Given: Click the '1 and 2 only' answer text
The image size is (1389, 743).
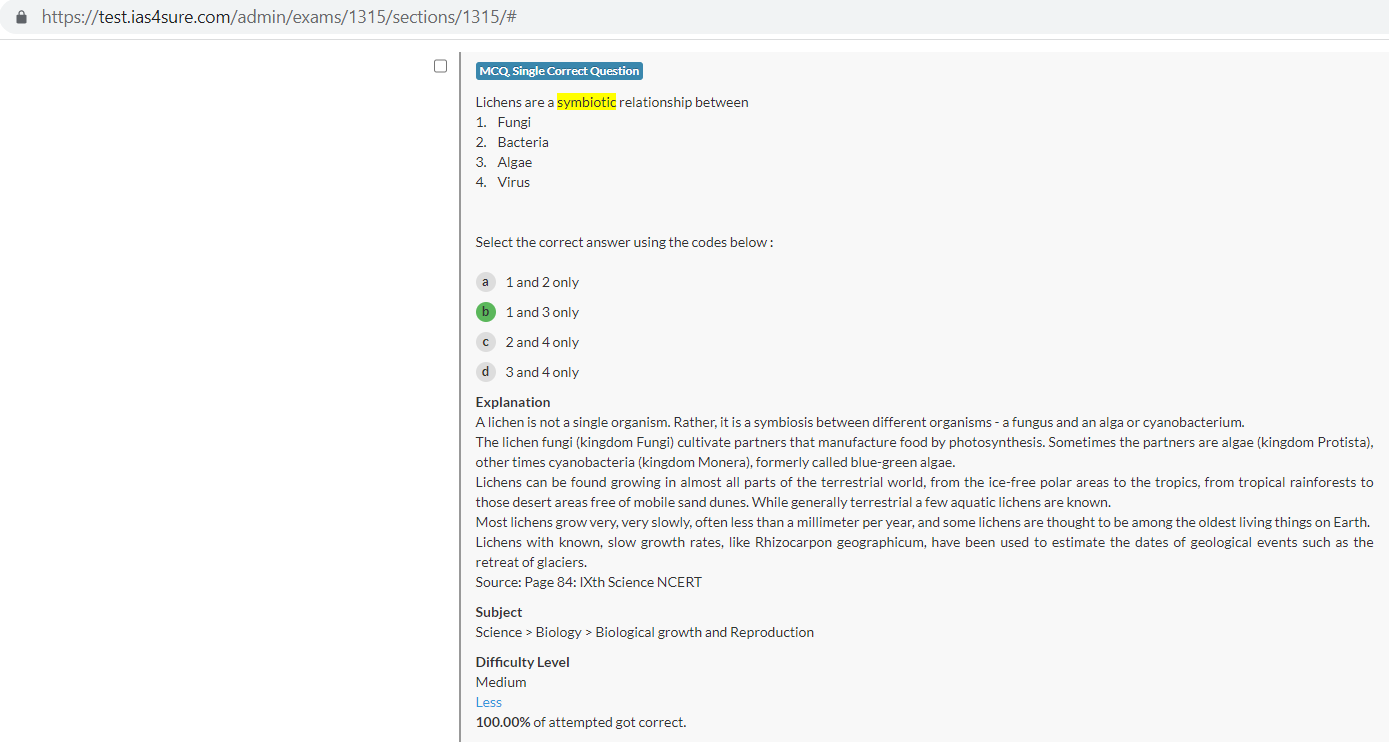Looking at the screenshot, I should tap(541, 282).
